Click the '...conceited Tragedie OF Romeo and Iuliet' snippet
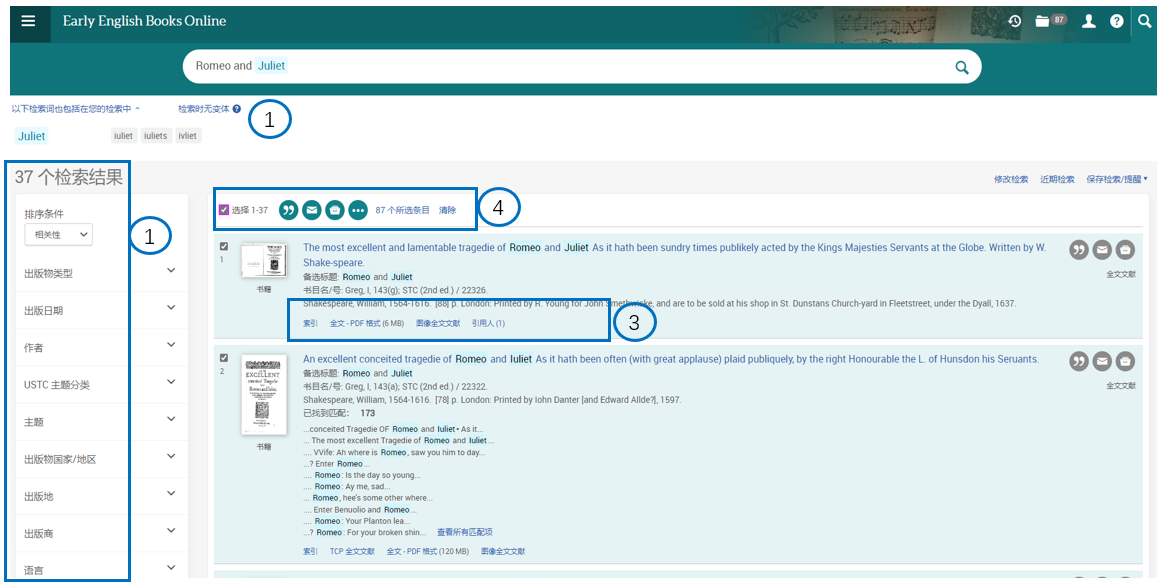The width and height of the screenshot is (1163, 588). click(394, 429)
